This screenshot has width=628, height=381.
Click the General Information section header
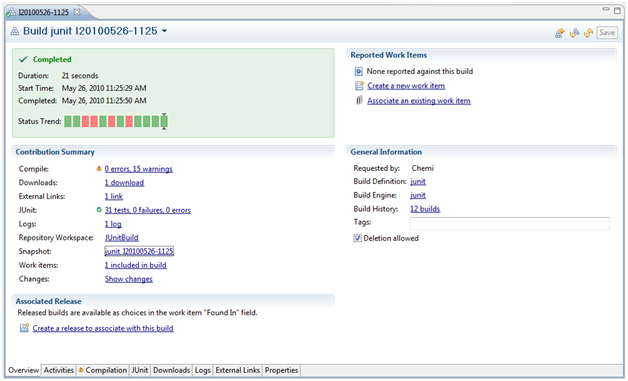pyautogui.click(x=386, y=152)
